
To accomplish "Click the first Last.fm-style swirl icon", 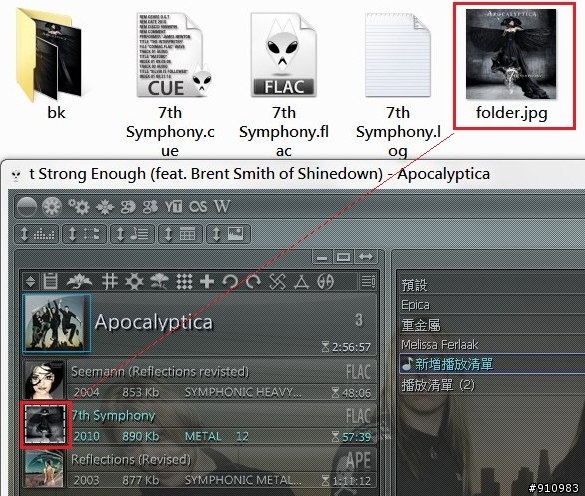I will pos(128,207).
